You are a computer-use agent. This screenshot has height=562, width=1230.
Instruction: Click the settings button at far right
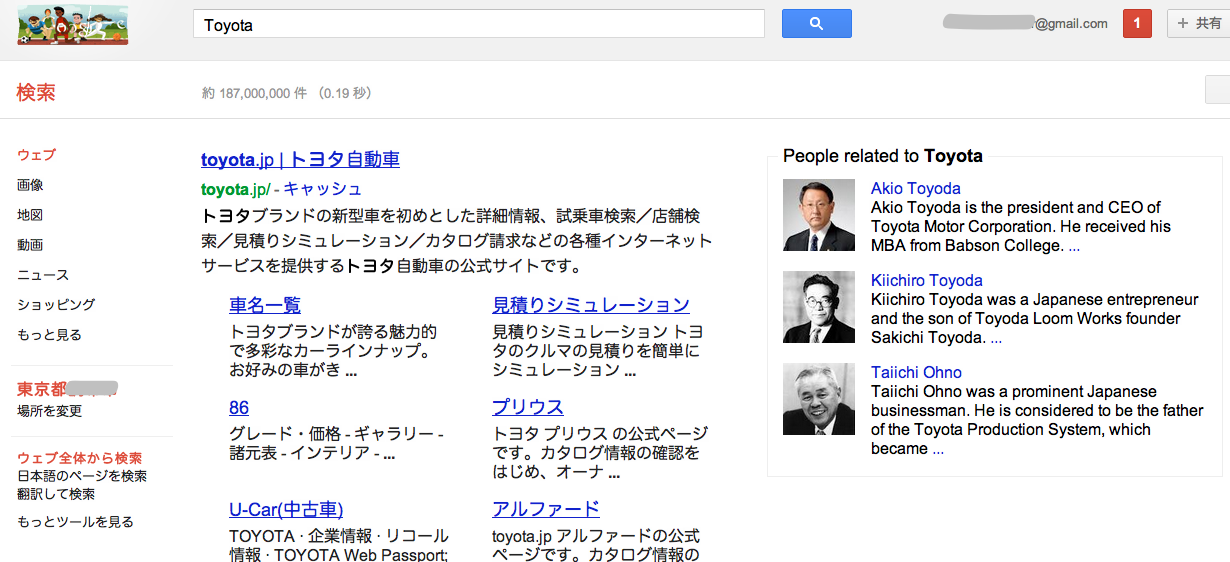coord(1218,90)
